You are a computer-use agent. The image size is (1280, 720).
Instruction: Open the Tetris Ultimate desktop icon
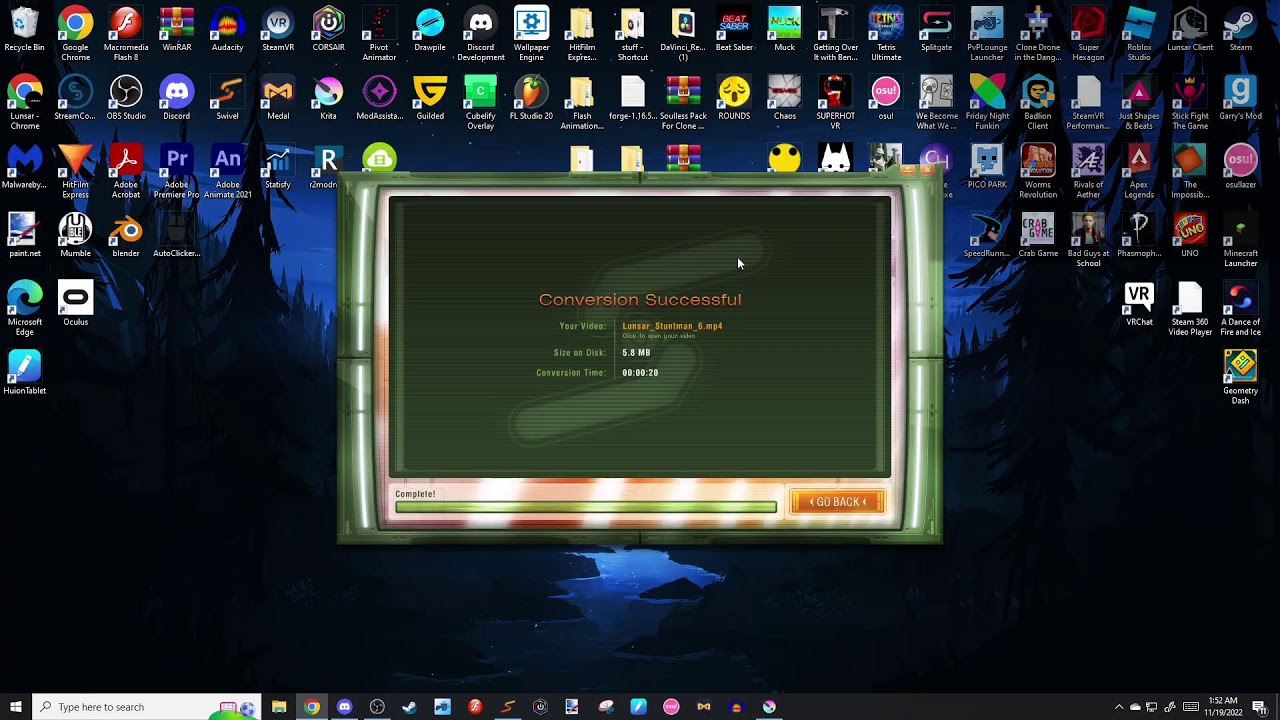tap(886, 34)
